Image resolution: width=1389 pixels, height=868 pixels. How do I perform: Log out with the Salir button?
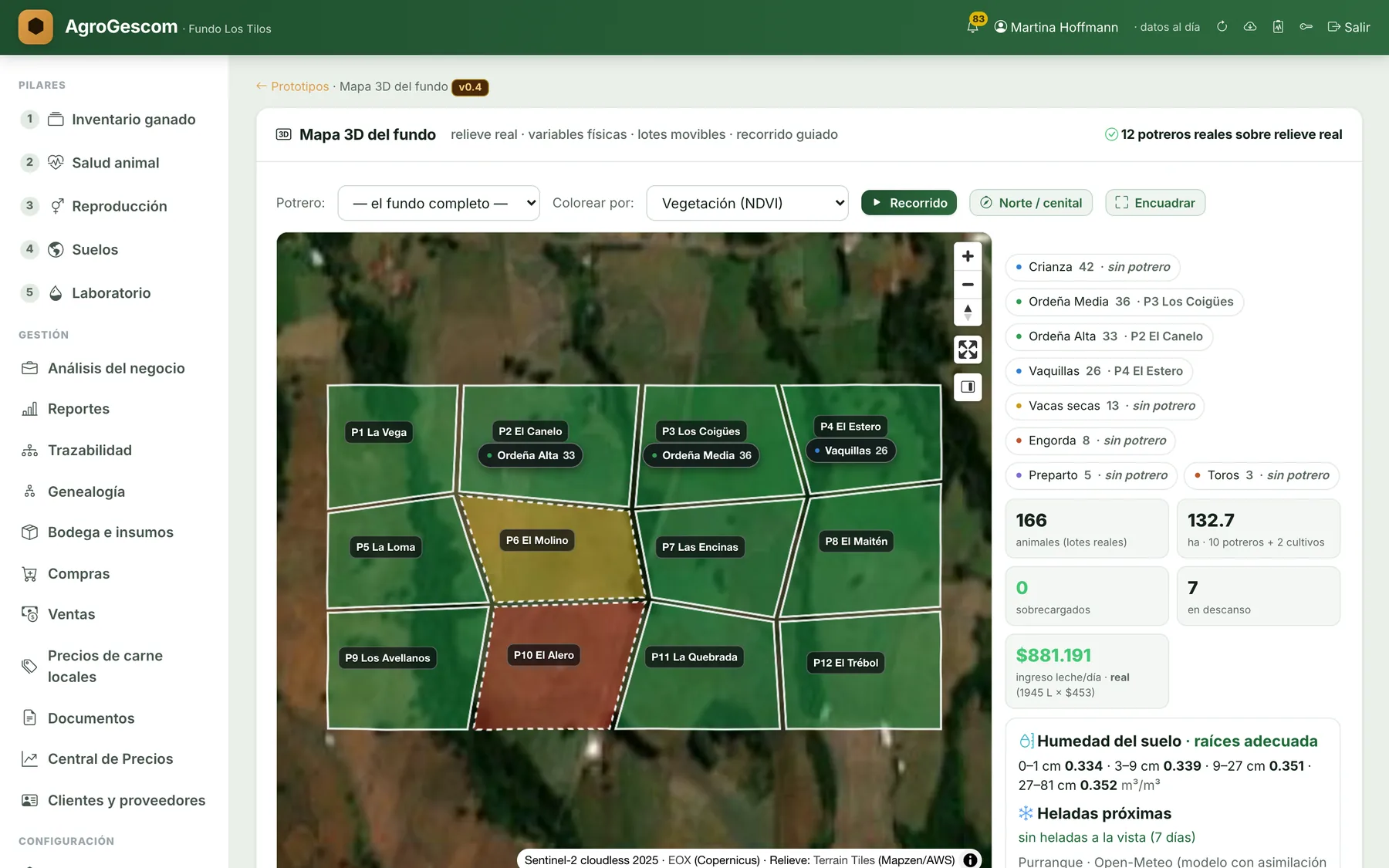pos(1348,27)
